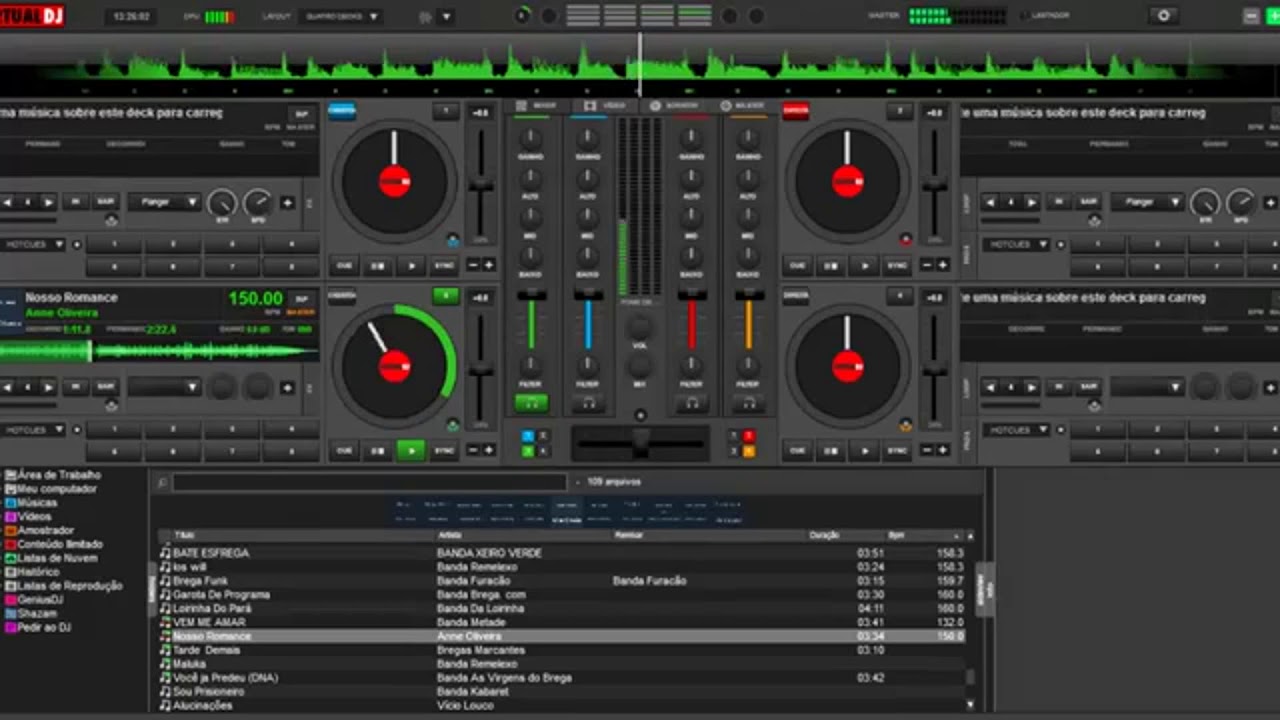Click loop IN button on deck 1

75,202
